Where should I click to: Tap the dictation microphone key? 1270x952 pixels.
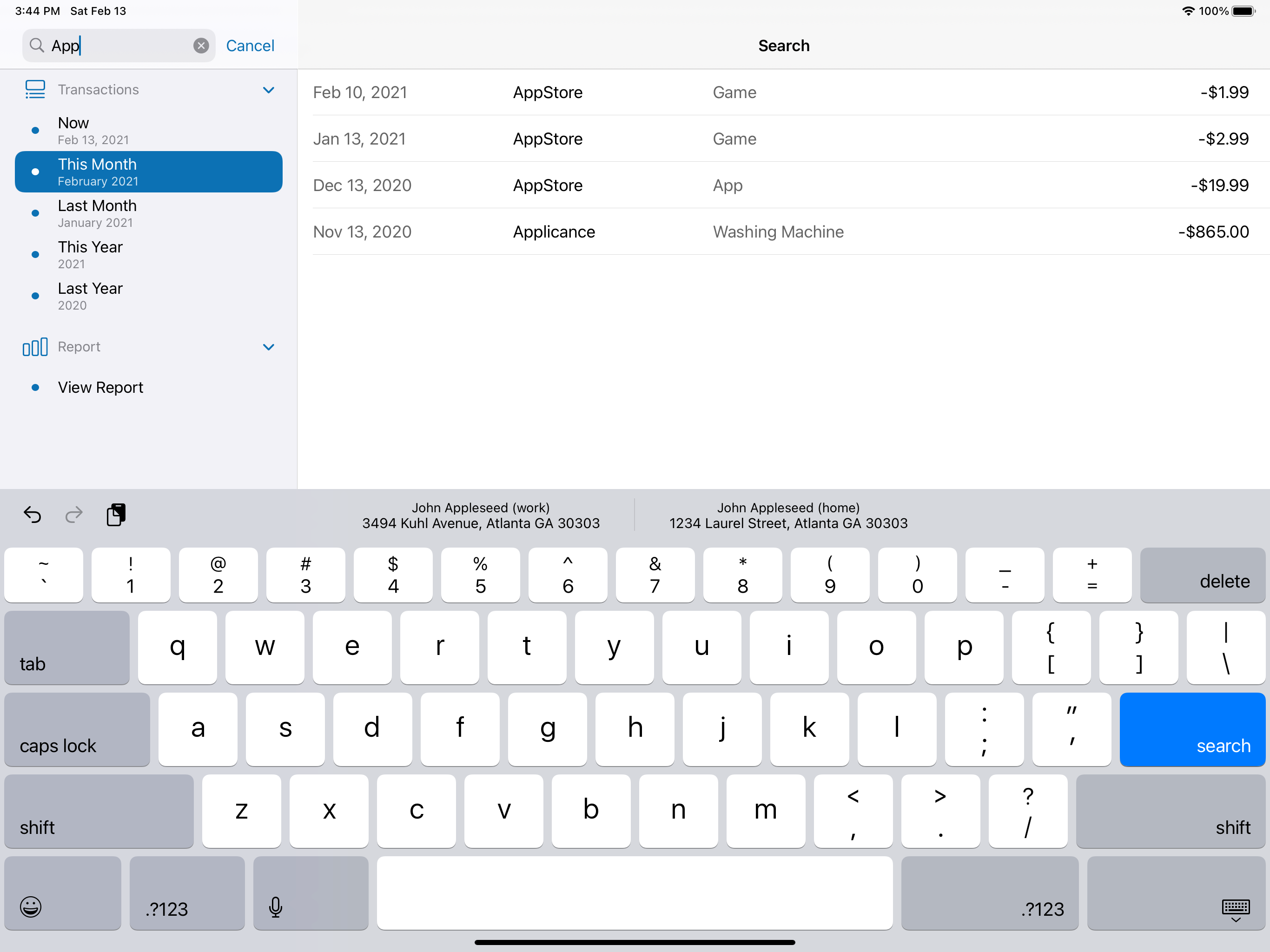click(x=311, y=893)
